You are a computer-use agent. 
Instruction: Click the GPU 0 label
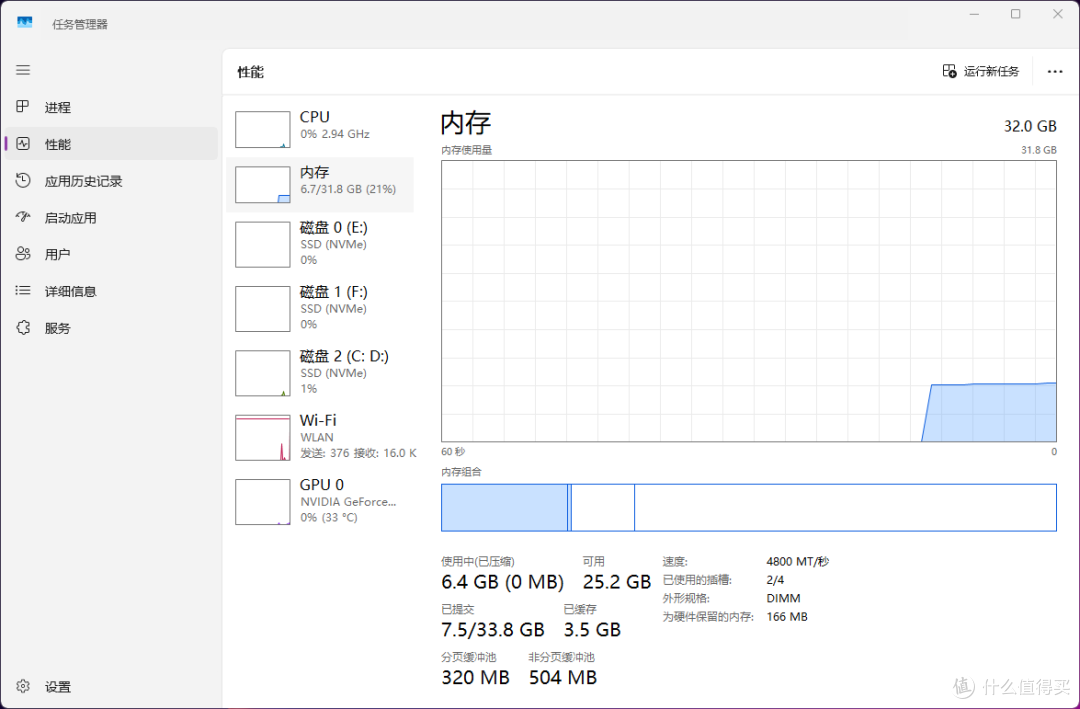[x=322, y=485]
